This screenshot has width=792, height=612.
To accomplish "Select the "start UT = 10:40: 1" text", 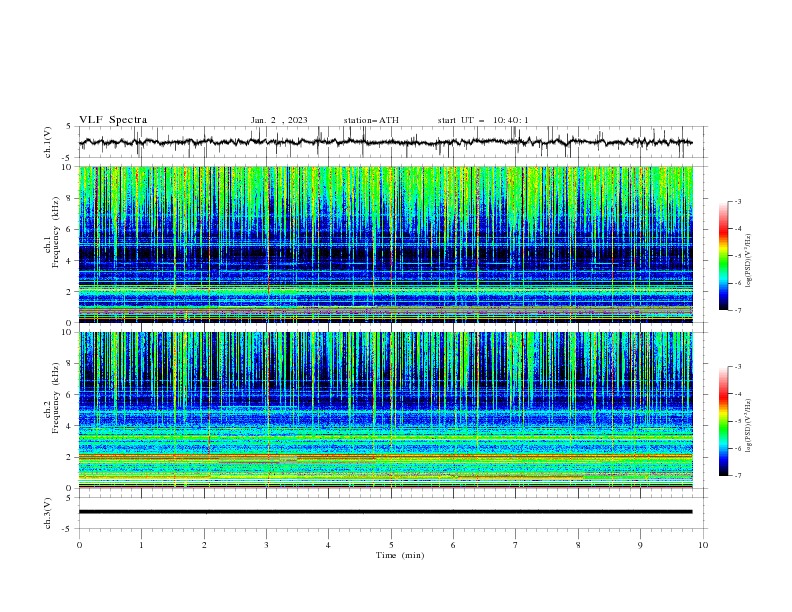I will click(x=483, y=120).
